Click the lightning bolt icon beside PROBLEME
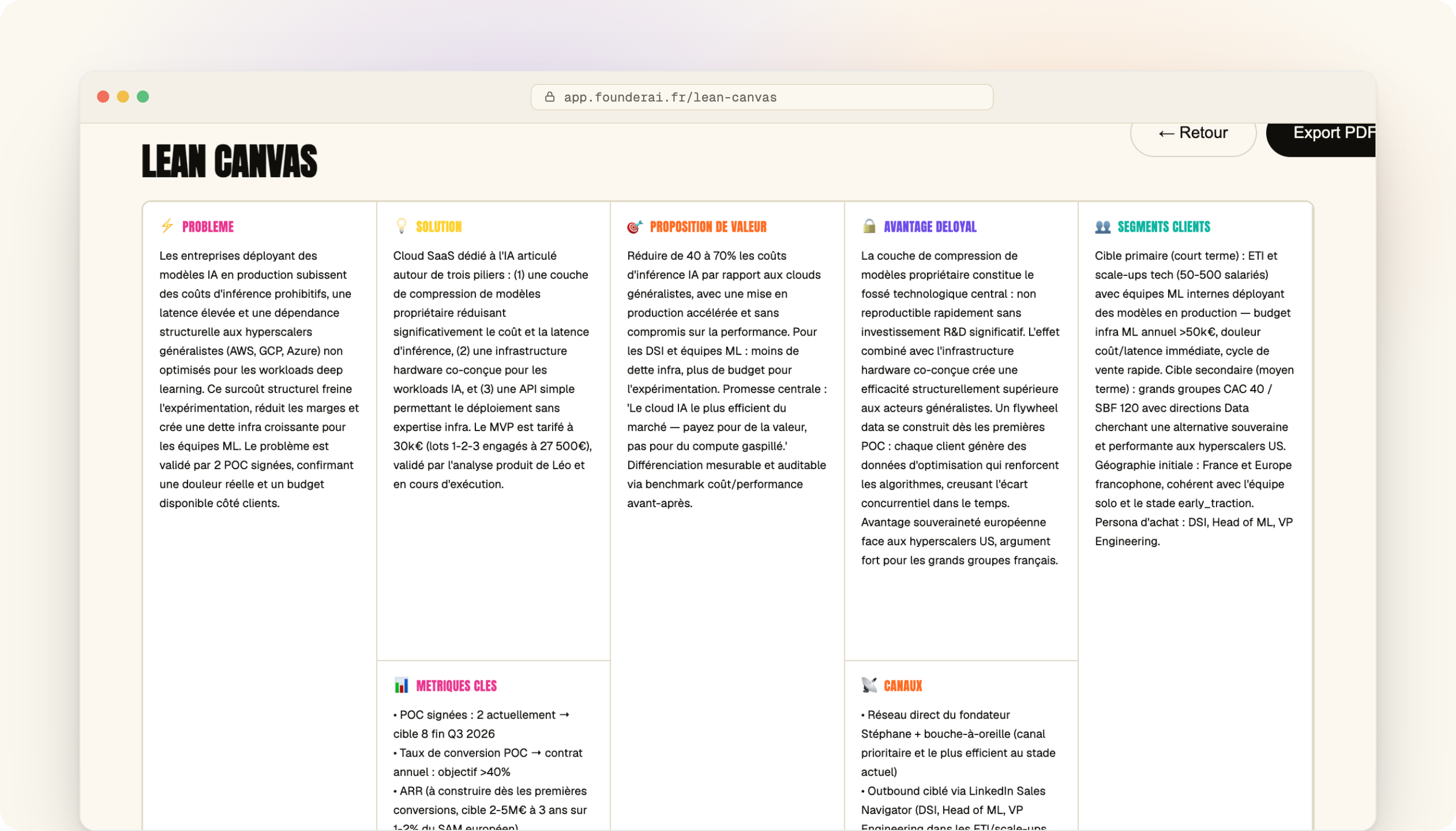The image size is (1456, 831). [x=167, y=226]
